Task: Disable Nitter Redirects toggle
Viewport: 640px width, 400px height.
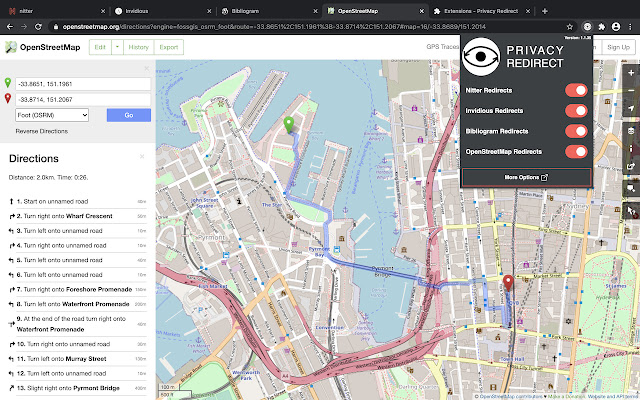Action: click(x=575, y=90)
